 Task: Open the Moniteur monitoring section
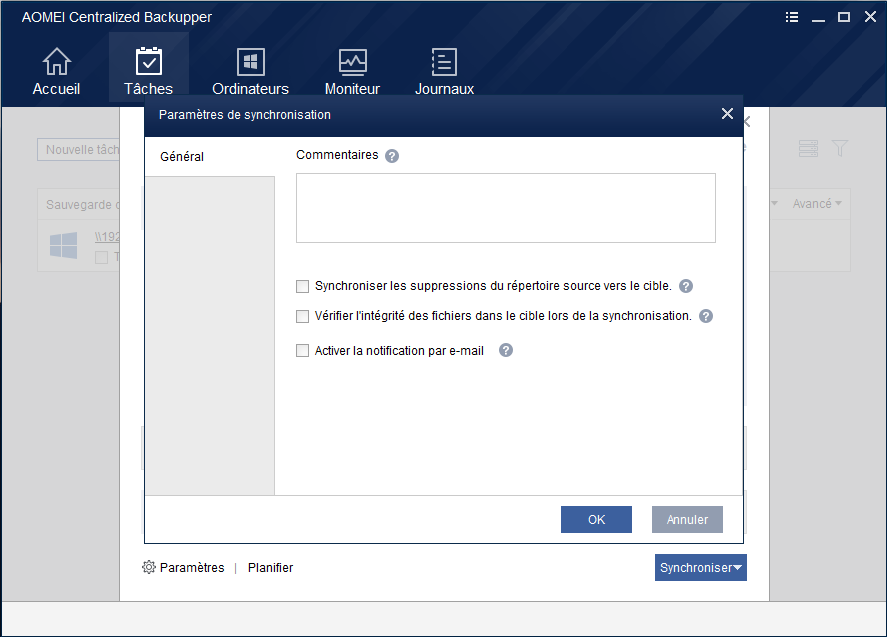(352, 71)
